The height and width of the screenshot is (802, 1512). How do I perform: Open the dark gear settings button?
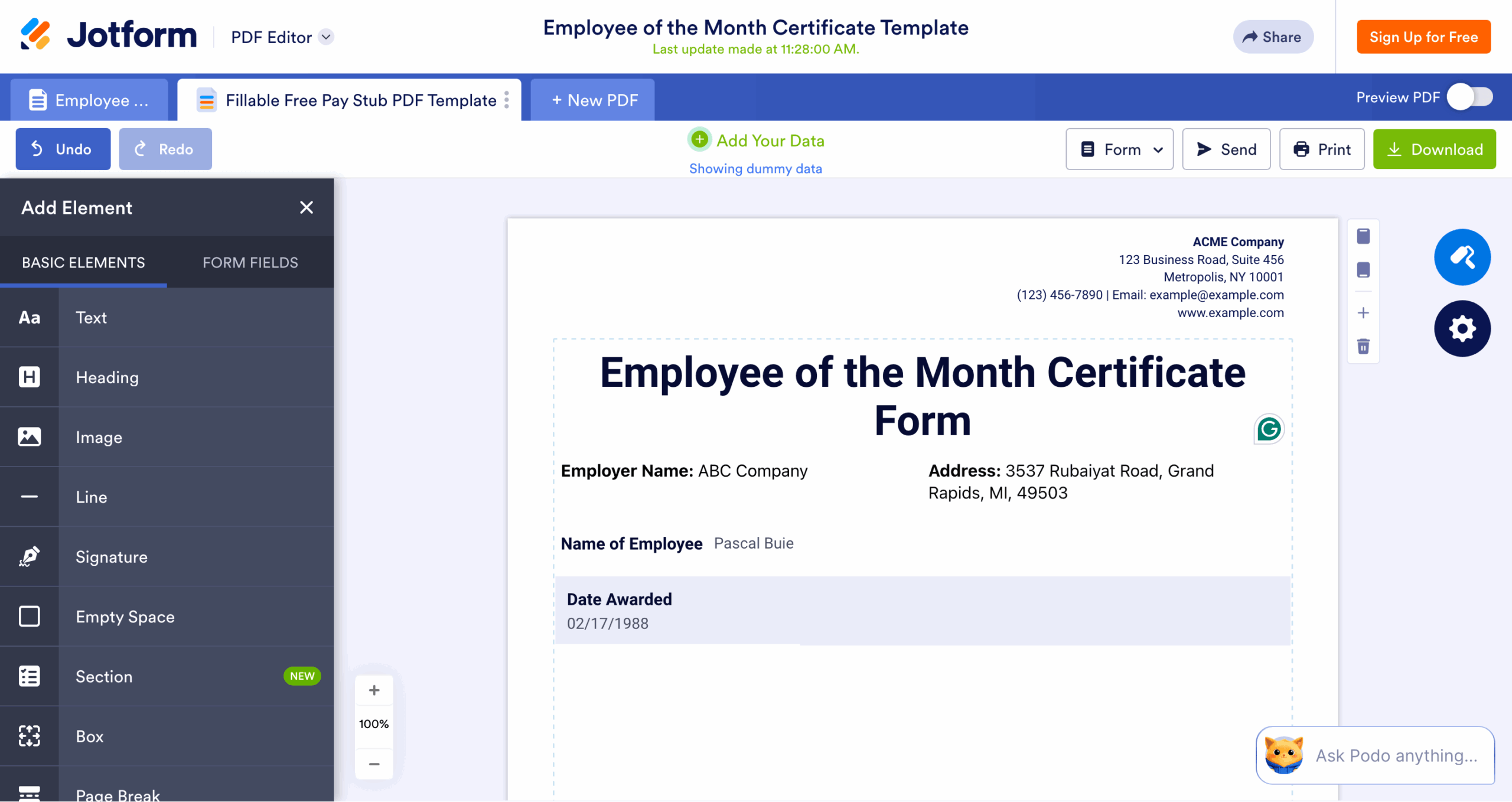(x=1462, y=328)
